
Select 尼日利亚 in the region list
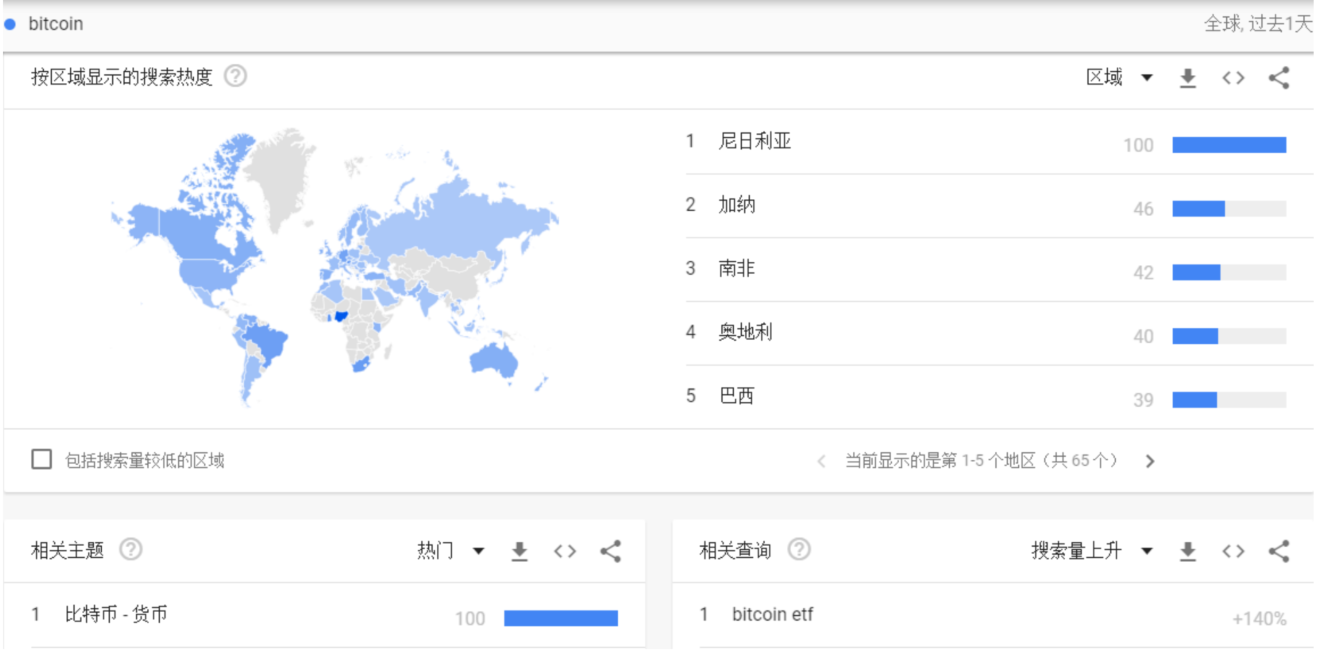pos(755,141)
